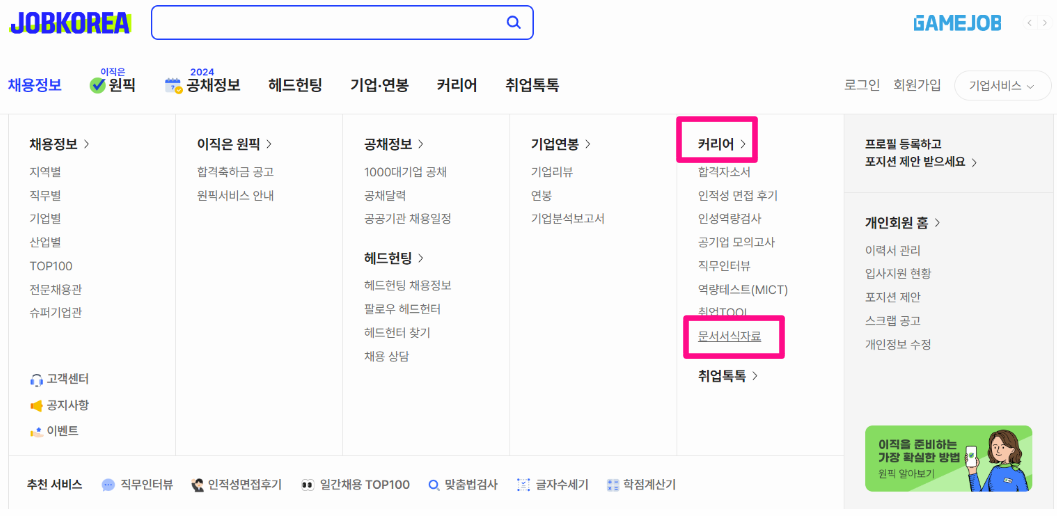The width and height of the screenshot is (1057, 516).
Task: Expand the 헤드헌팅 column heading
Action: 394,258
